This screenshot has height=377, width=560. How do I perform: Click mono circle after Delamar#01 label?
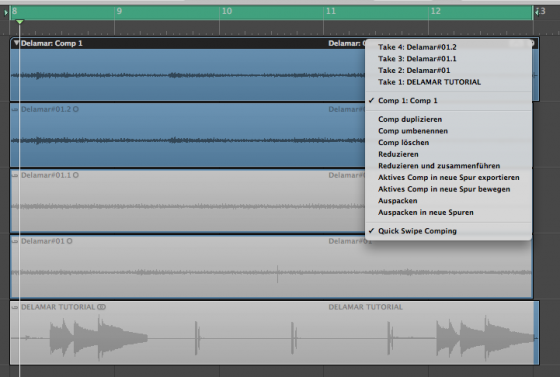(69, 241)
